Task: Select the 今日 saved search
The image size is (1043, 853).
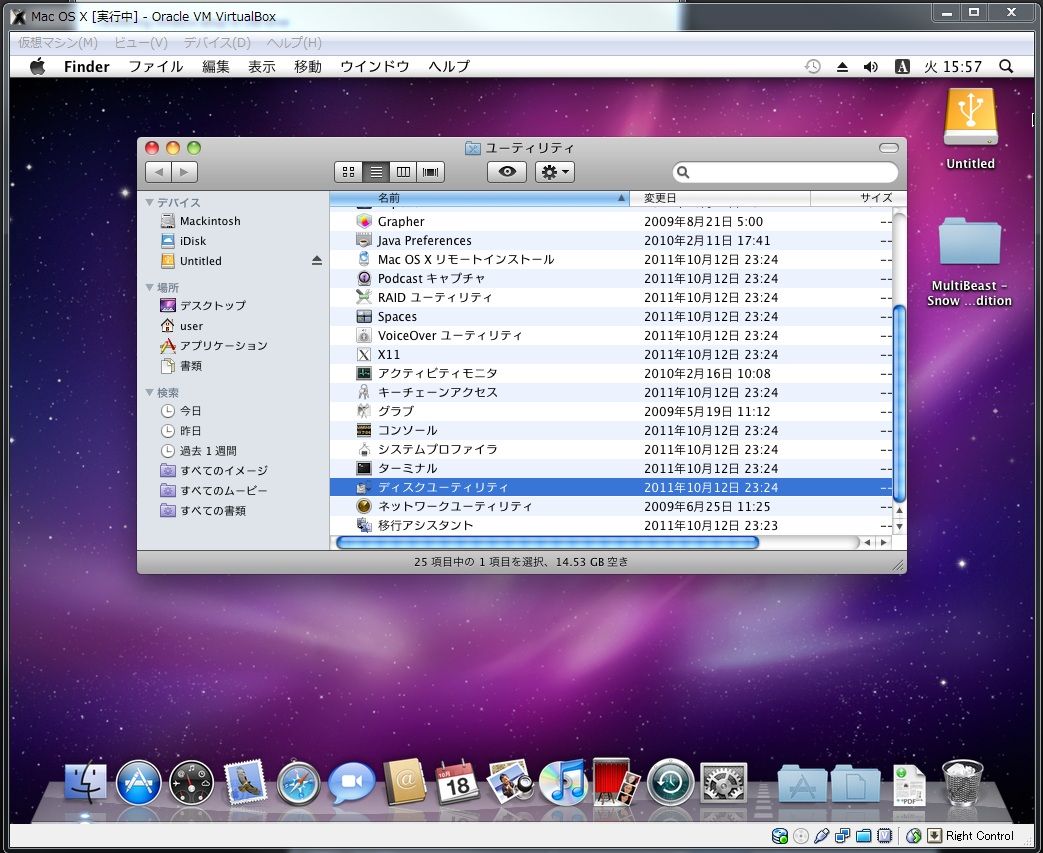Action: (x=182, y=411)
